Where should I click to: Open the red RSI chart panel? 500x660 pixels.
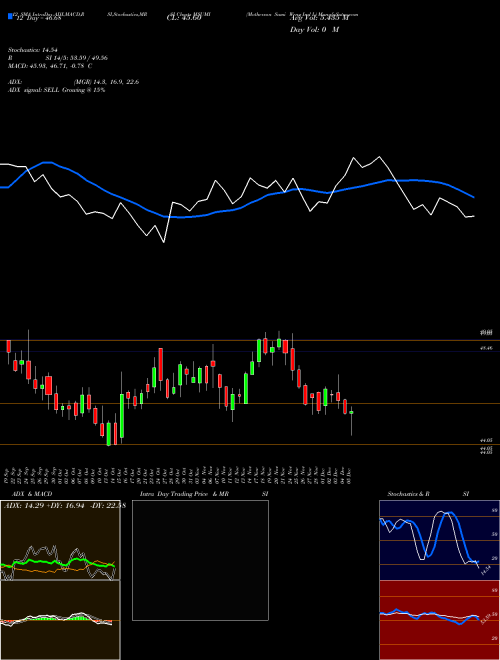(x=439, y=620)
